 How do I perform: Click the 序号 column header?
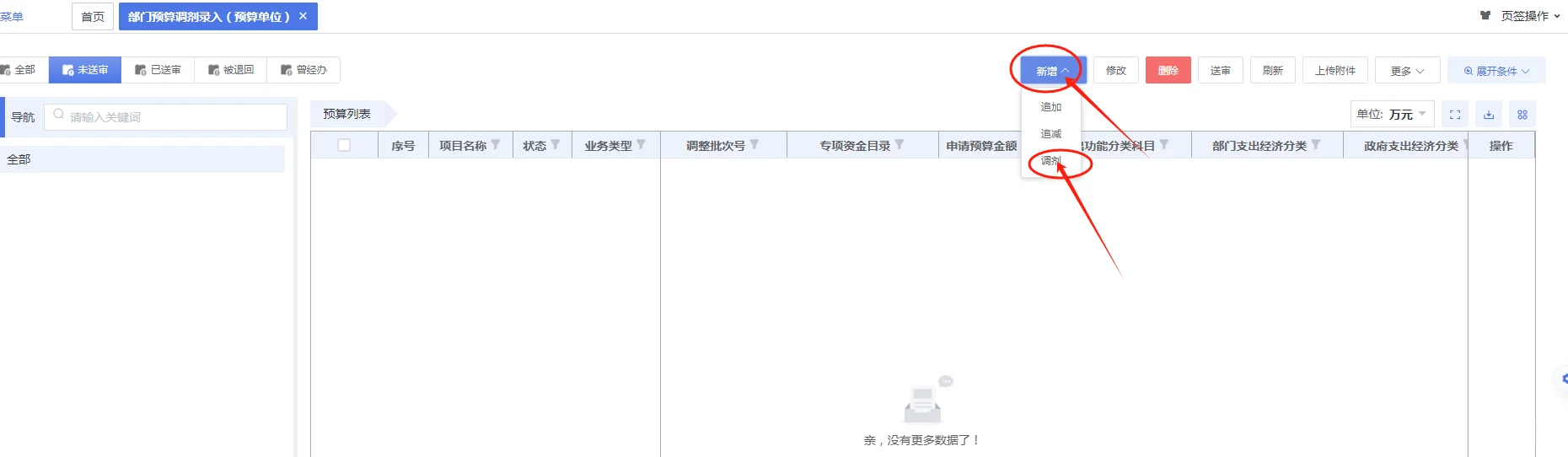[403, 145]
